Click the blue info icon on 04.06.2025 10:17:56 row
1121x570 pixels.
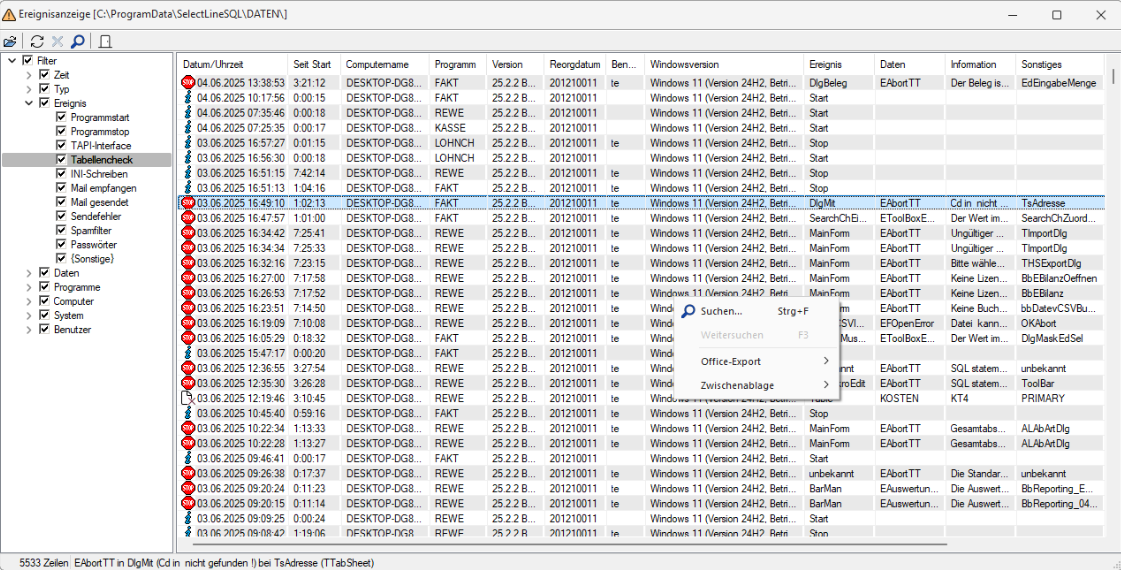187,98
